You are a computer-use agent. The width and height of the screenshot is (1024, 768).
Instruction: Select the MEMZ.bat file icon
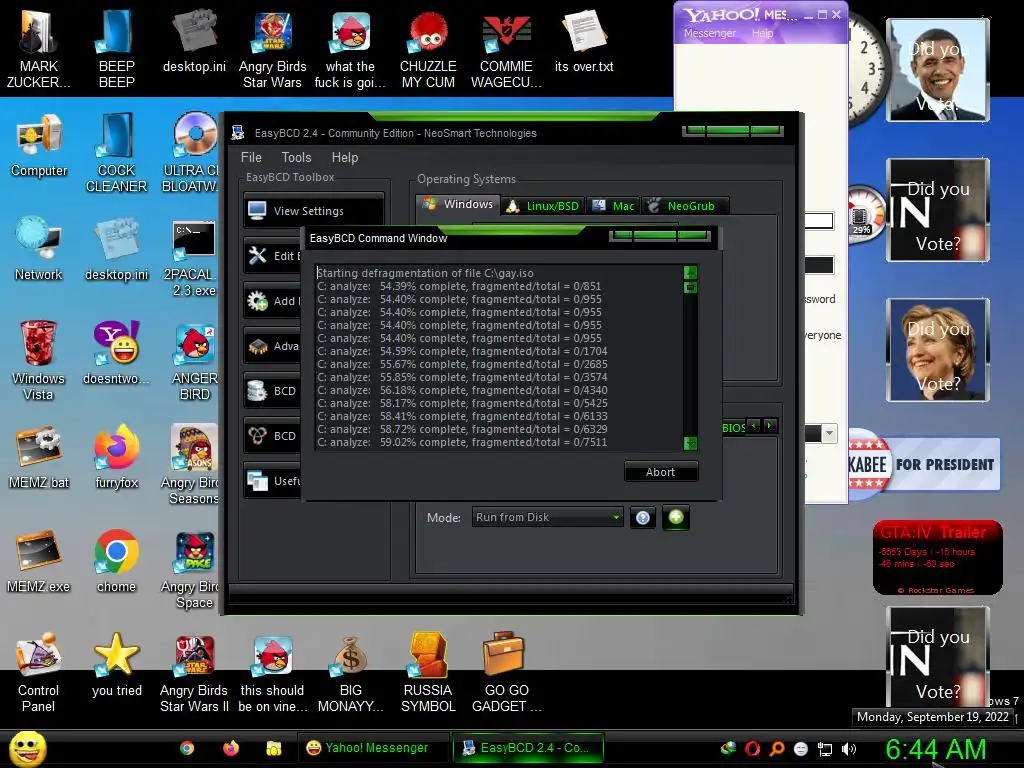coord(39,457)
